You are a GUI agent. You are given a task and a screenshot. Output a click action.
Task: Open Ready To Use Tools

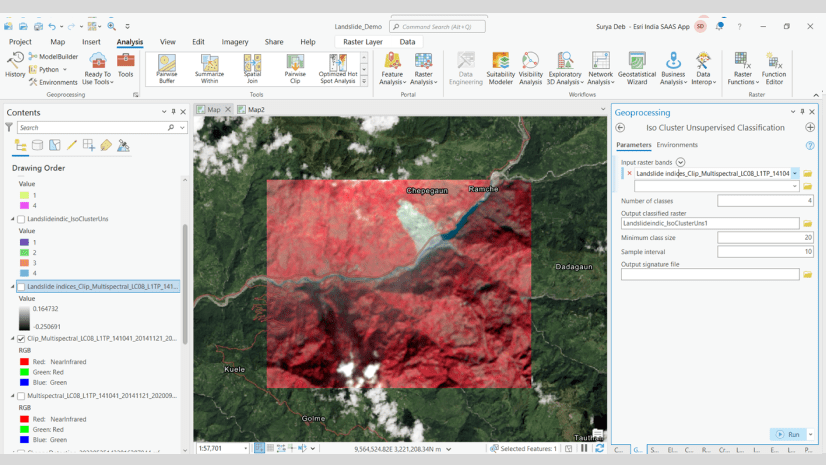97,68
